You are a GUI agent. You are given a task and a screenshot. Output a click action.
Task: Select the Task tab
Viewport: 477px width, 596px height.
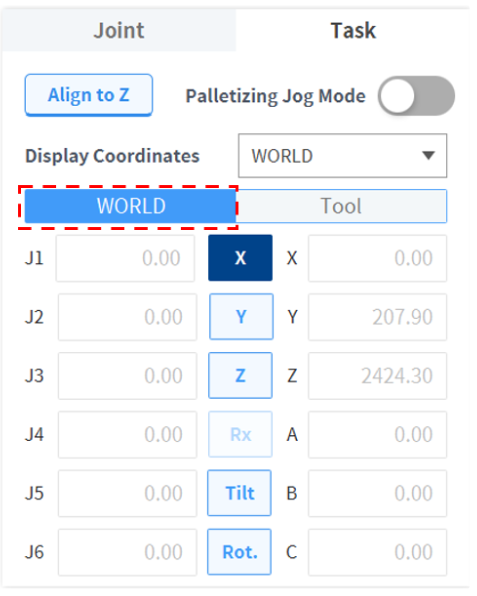[x=353, y=30]
